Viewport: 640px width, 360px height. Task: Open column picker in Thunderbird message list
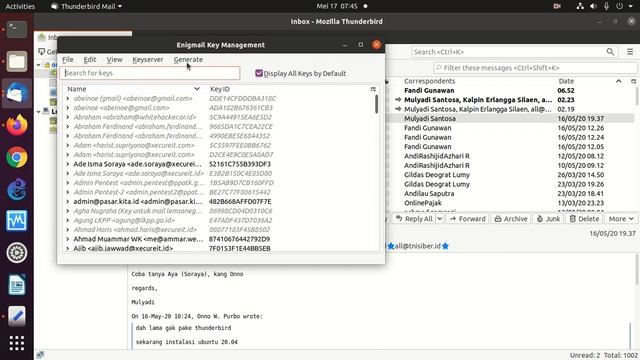(633, 81)
